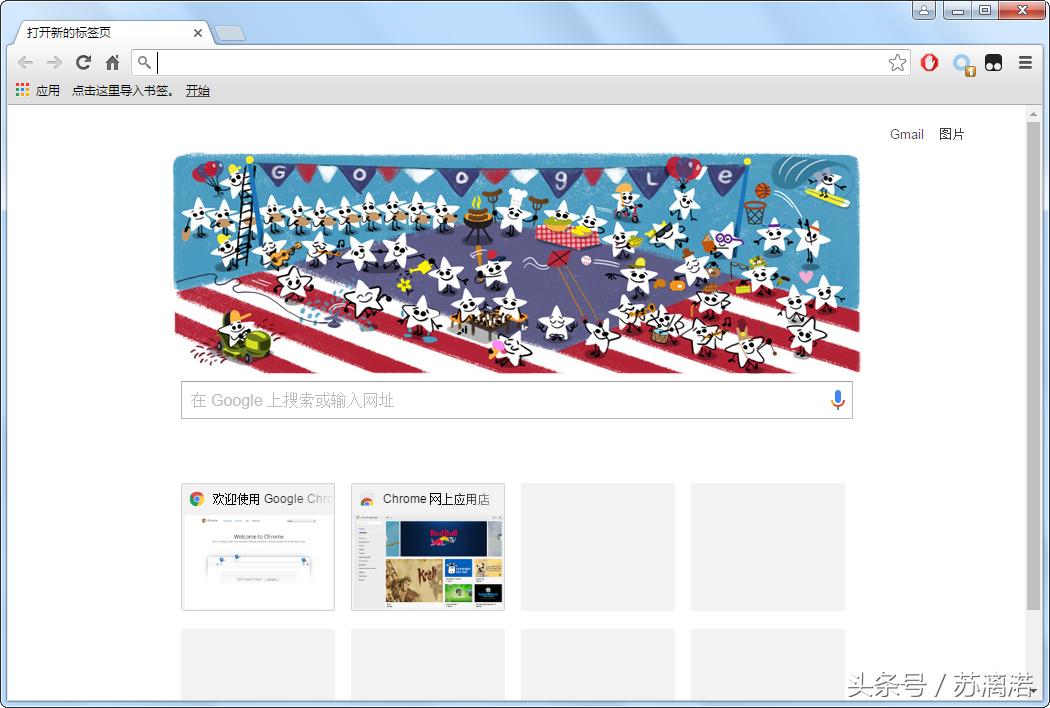Open a new tab with the new tab button

pos(230,33)
